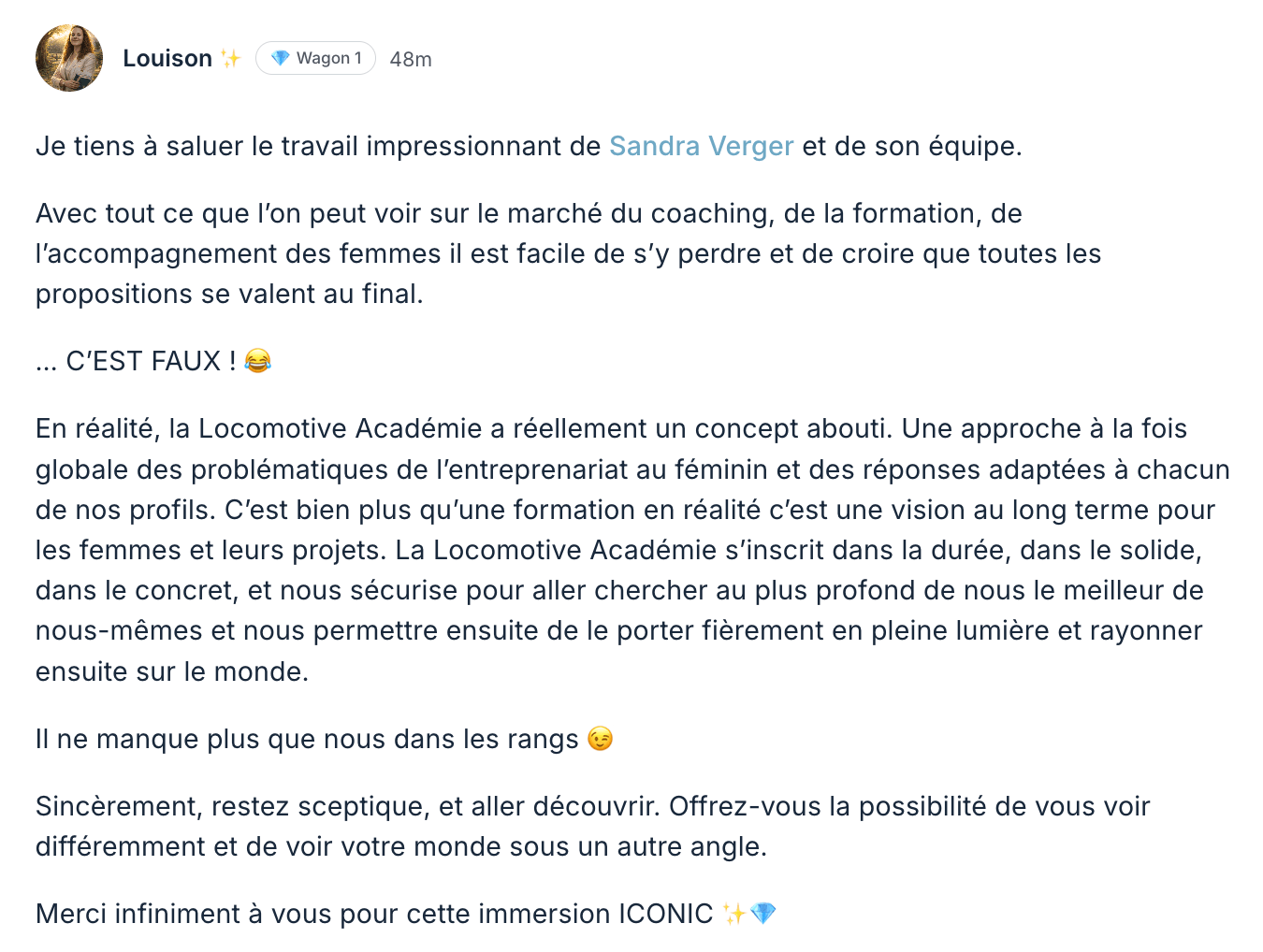Click the winking emoji after "rangs"
This screenshot has width=1263, height=952.
pyautogui.click(x=600, y=739)
